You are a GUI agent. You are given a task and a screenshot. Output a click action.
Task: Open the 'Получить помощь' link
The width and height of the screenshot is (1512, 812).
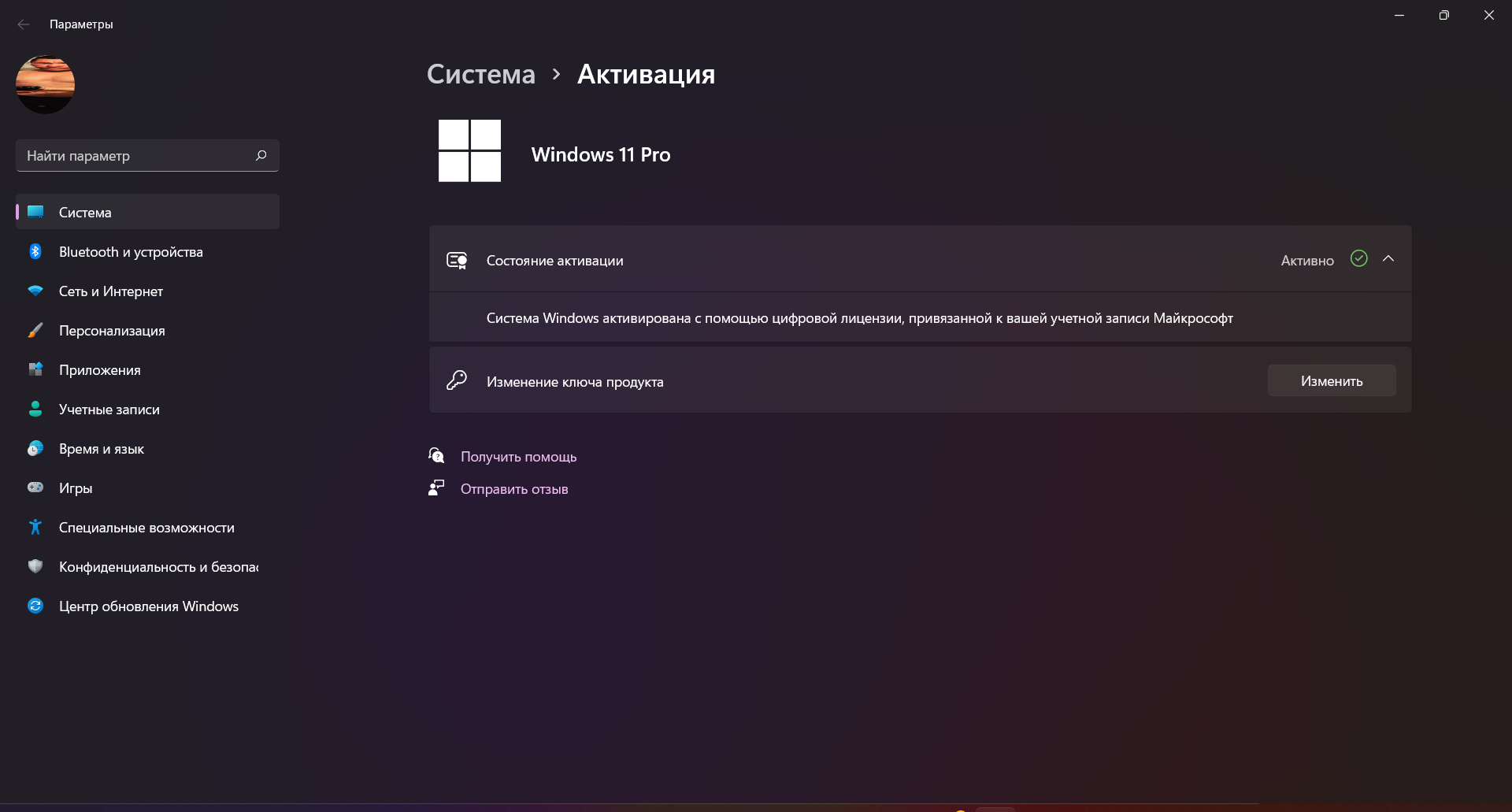(518, 457)
